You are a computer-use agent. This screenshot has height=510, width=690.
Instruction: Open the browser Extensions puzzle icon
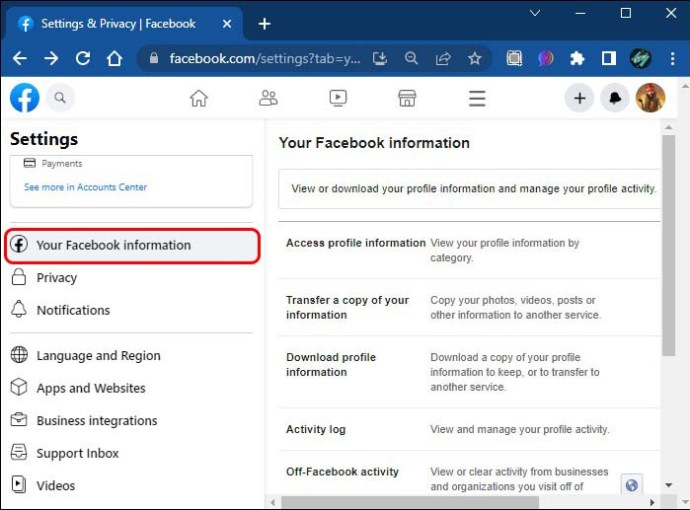coord(577,58)
